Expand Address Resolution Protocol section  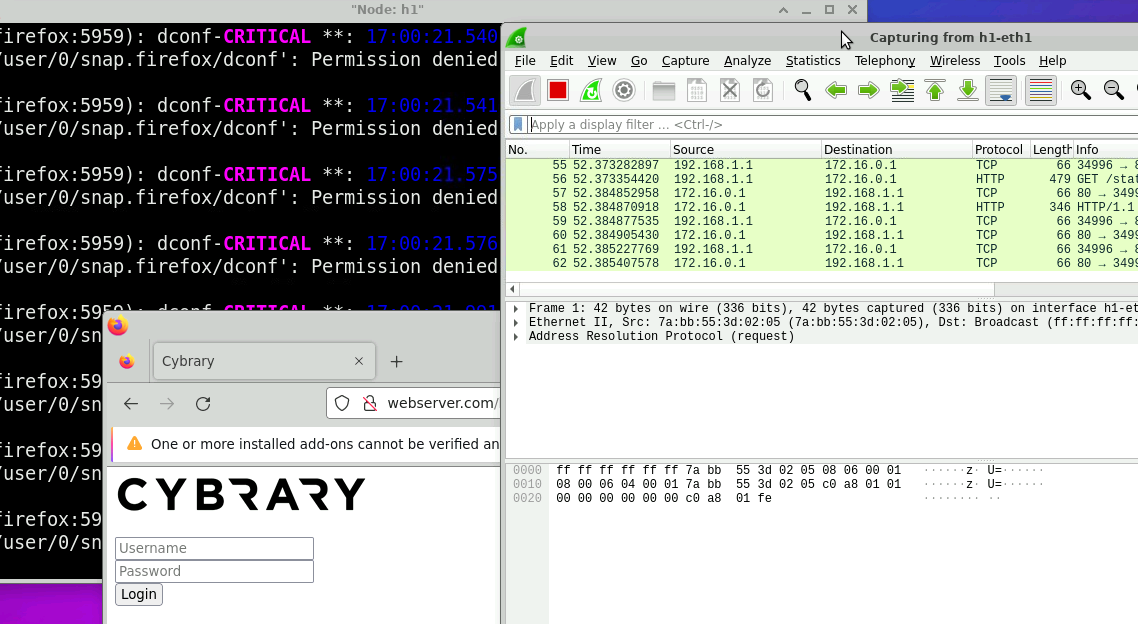[516, 337]
